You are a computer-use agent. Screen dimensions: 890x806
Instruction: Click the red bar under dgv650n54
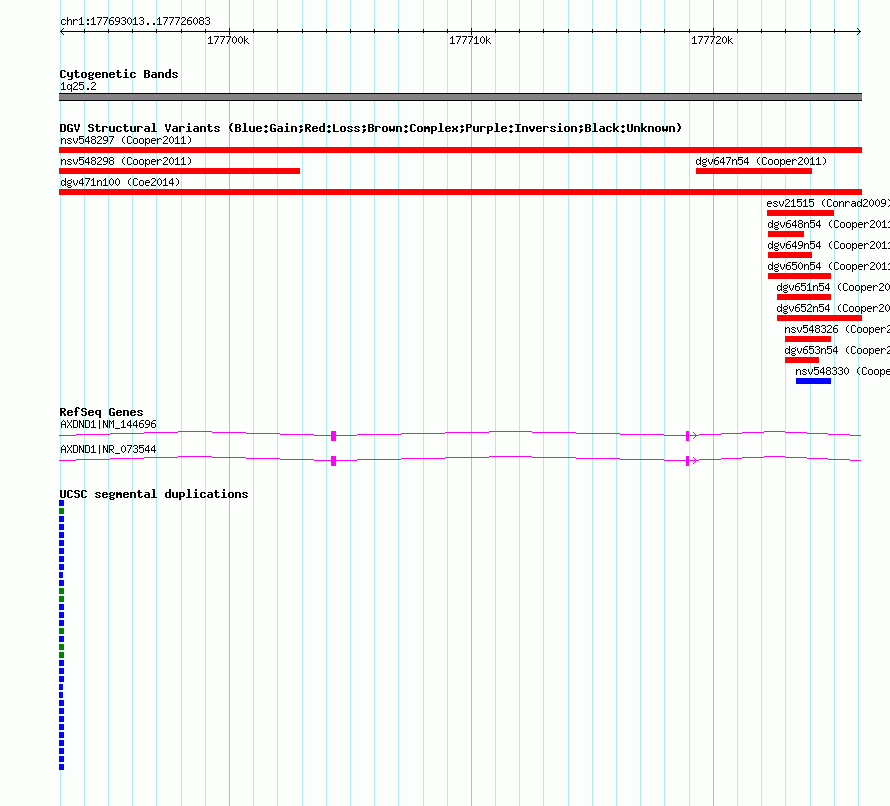pos(799,276)
